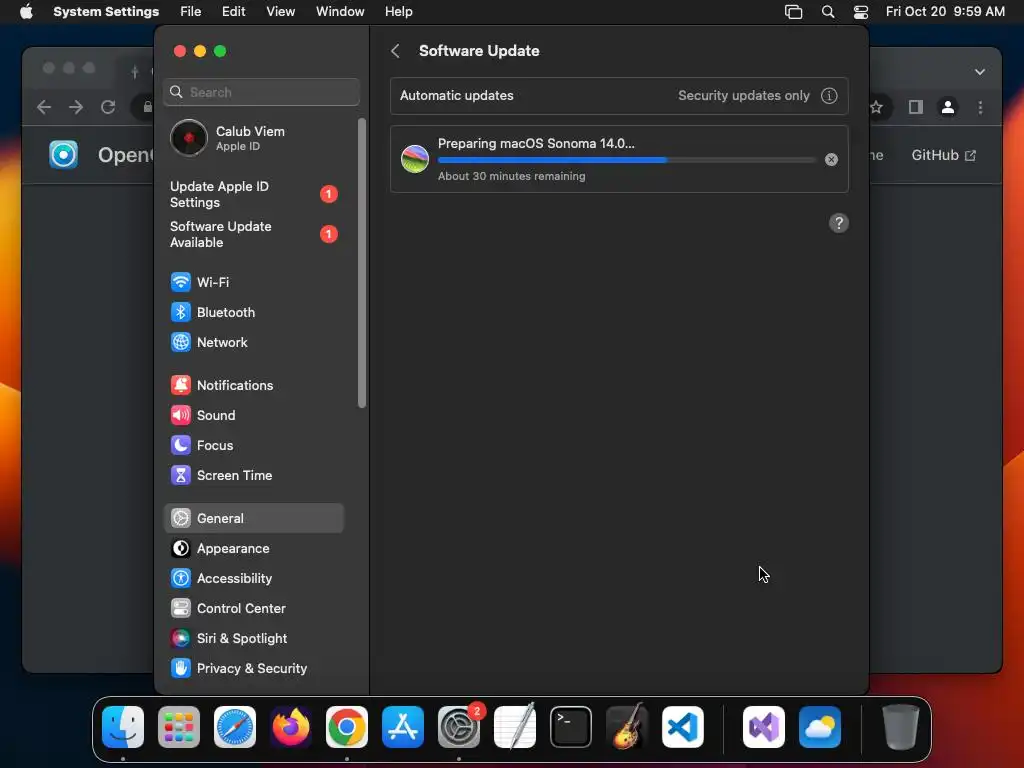Open the System Settings menu
1024x768 pixels.
pos(106,12)
